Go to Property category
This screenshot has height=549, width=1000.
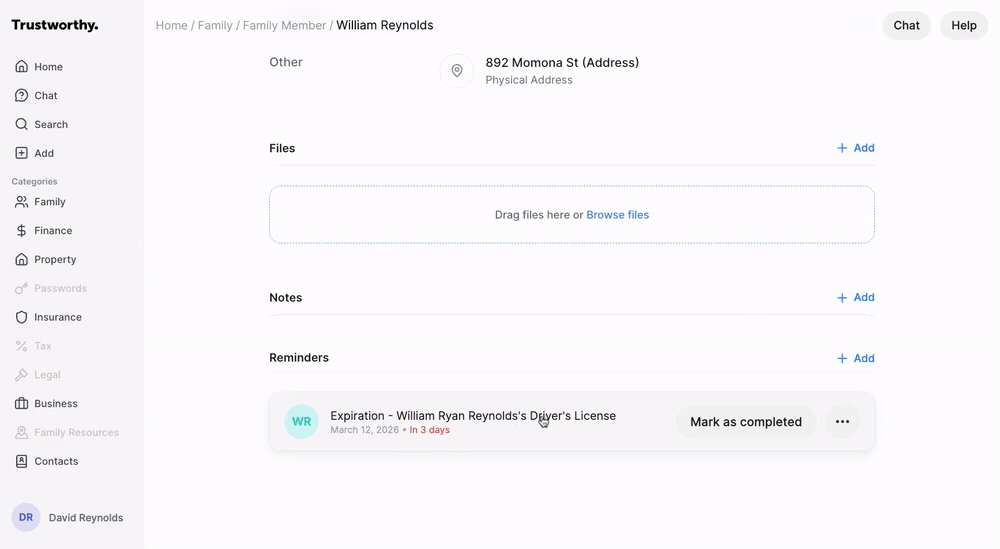[54, 260]
